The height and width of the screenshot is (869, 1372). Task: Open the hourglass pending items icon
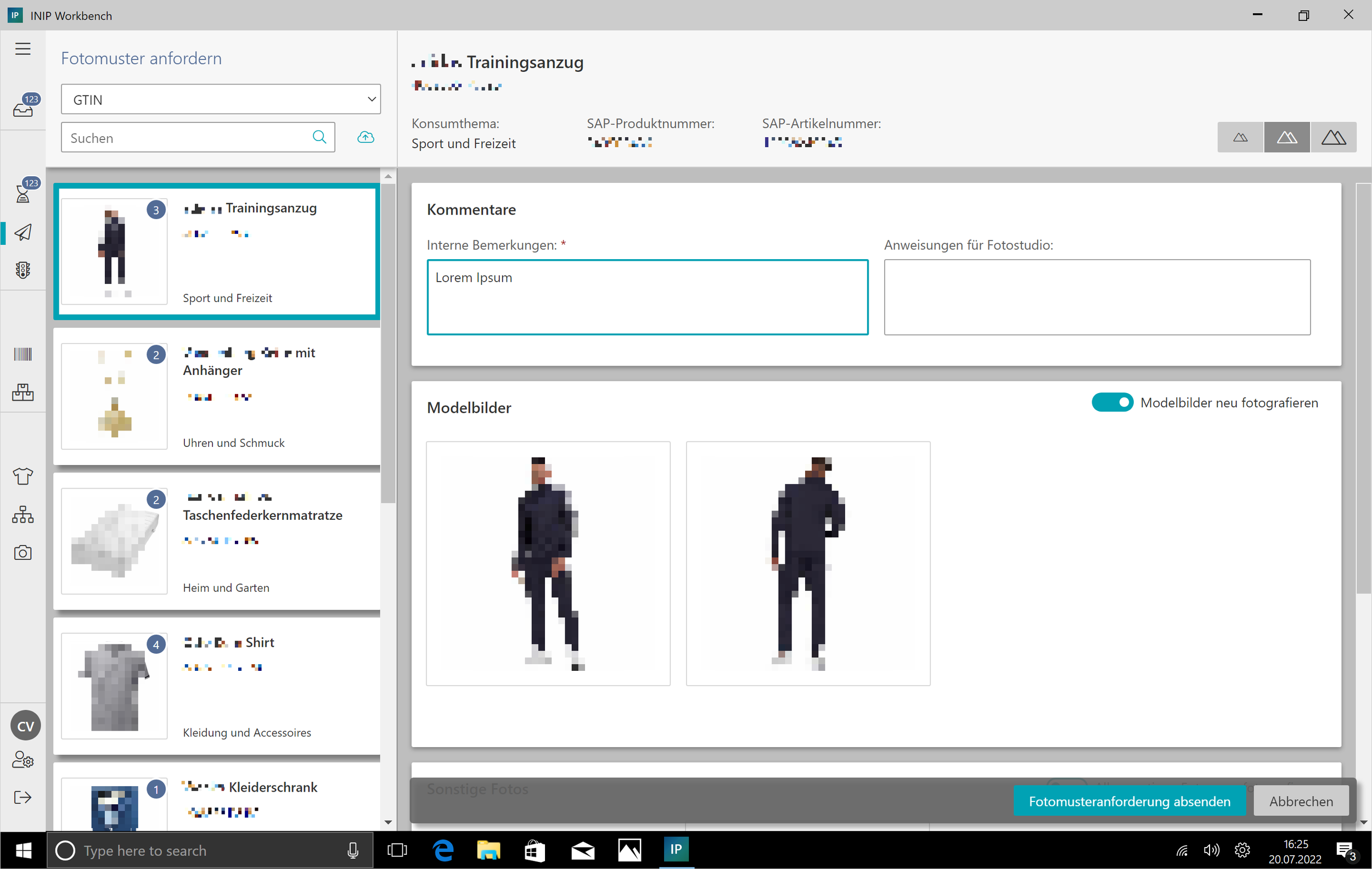coord(24,193)
